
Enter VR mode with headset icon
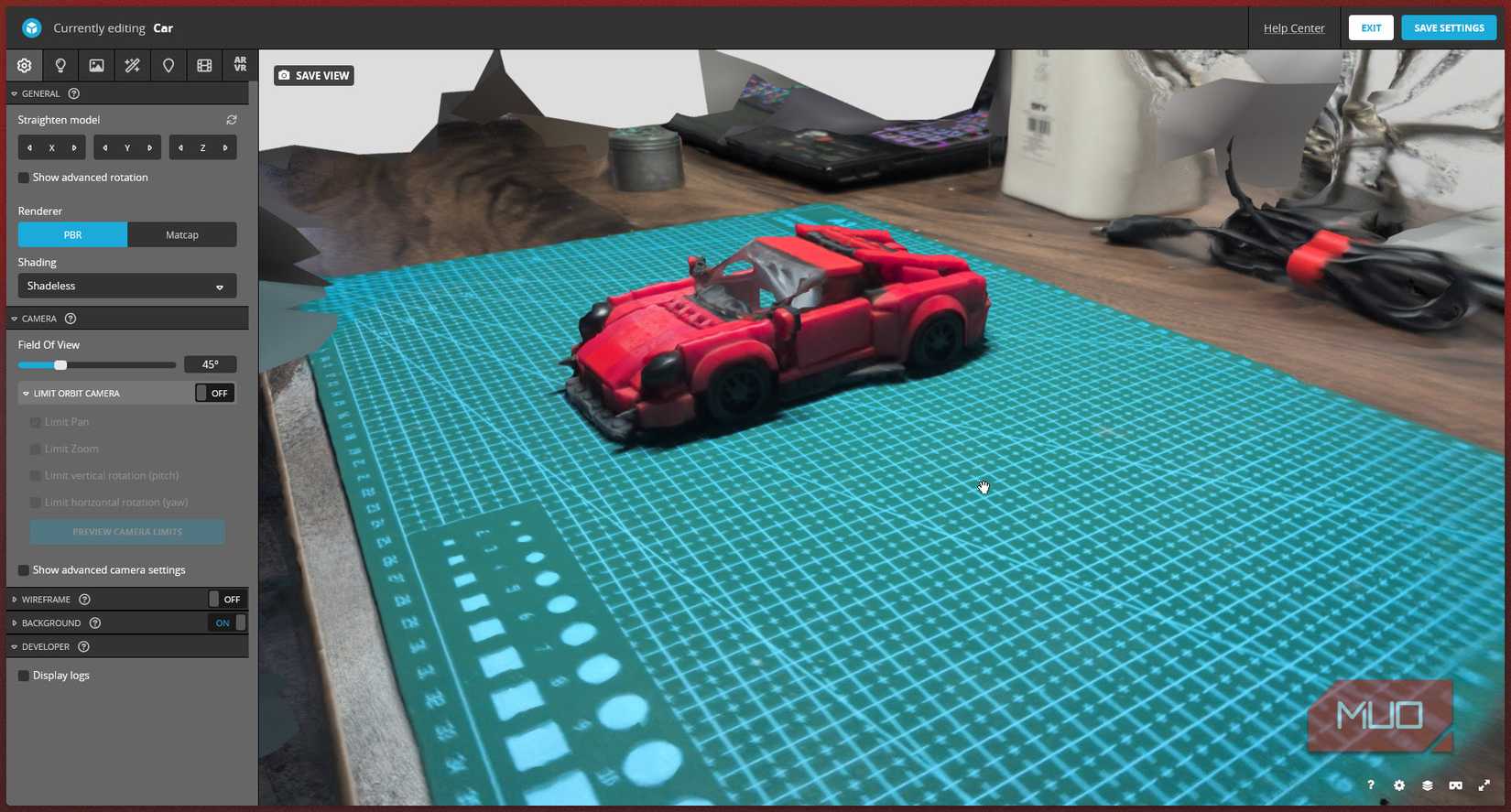point(1456,785)
